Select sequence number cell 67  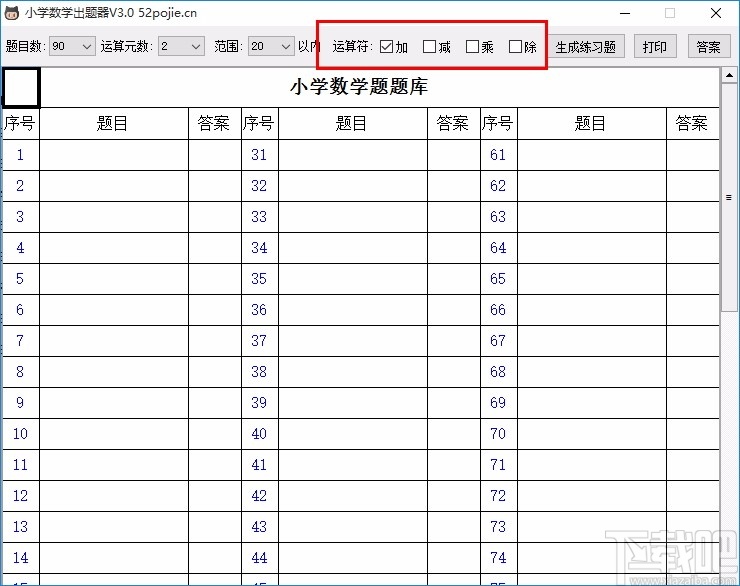pyautogui.click(x=499, y=341)
